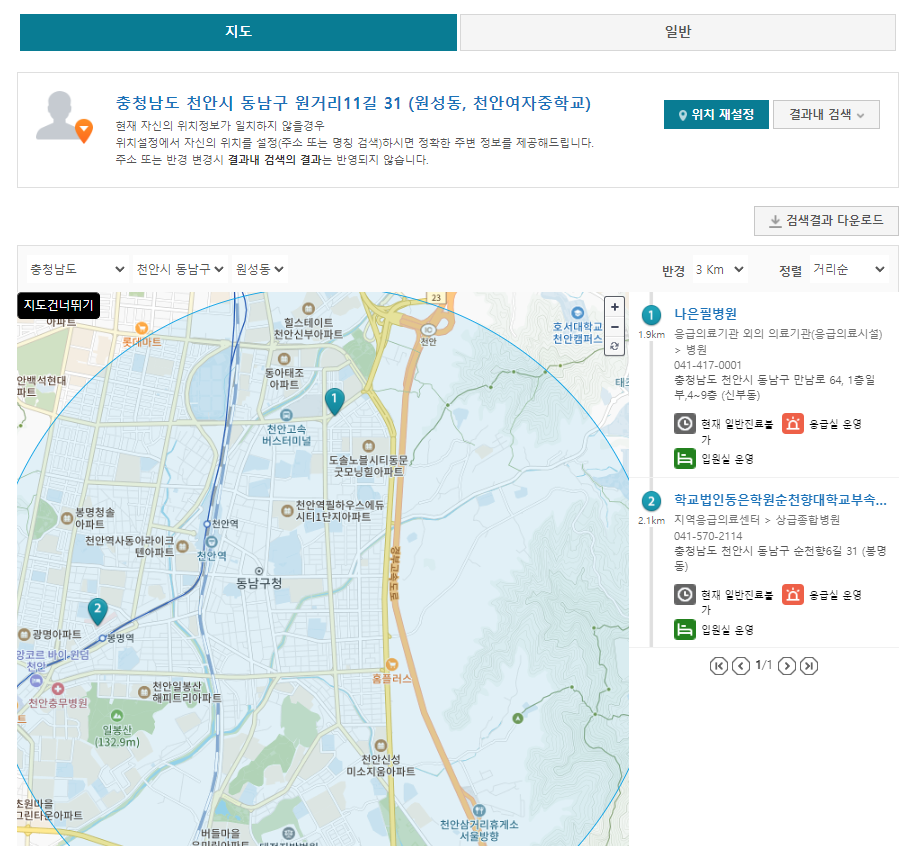Click emergency siren icon for 나은필병원

pyautogui.click(x=793, y=424)
